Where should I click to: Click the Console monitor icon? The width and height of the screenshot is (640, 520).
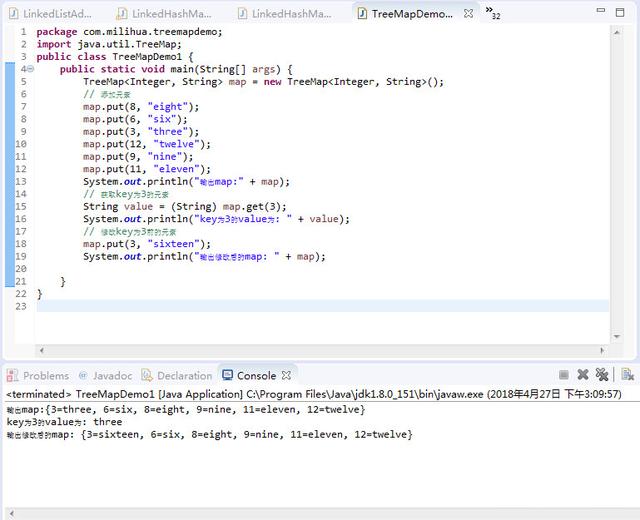pos(227,375)
